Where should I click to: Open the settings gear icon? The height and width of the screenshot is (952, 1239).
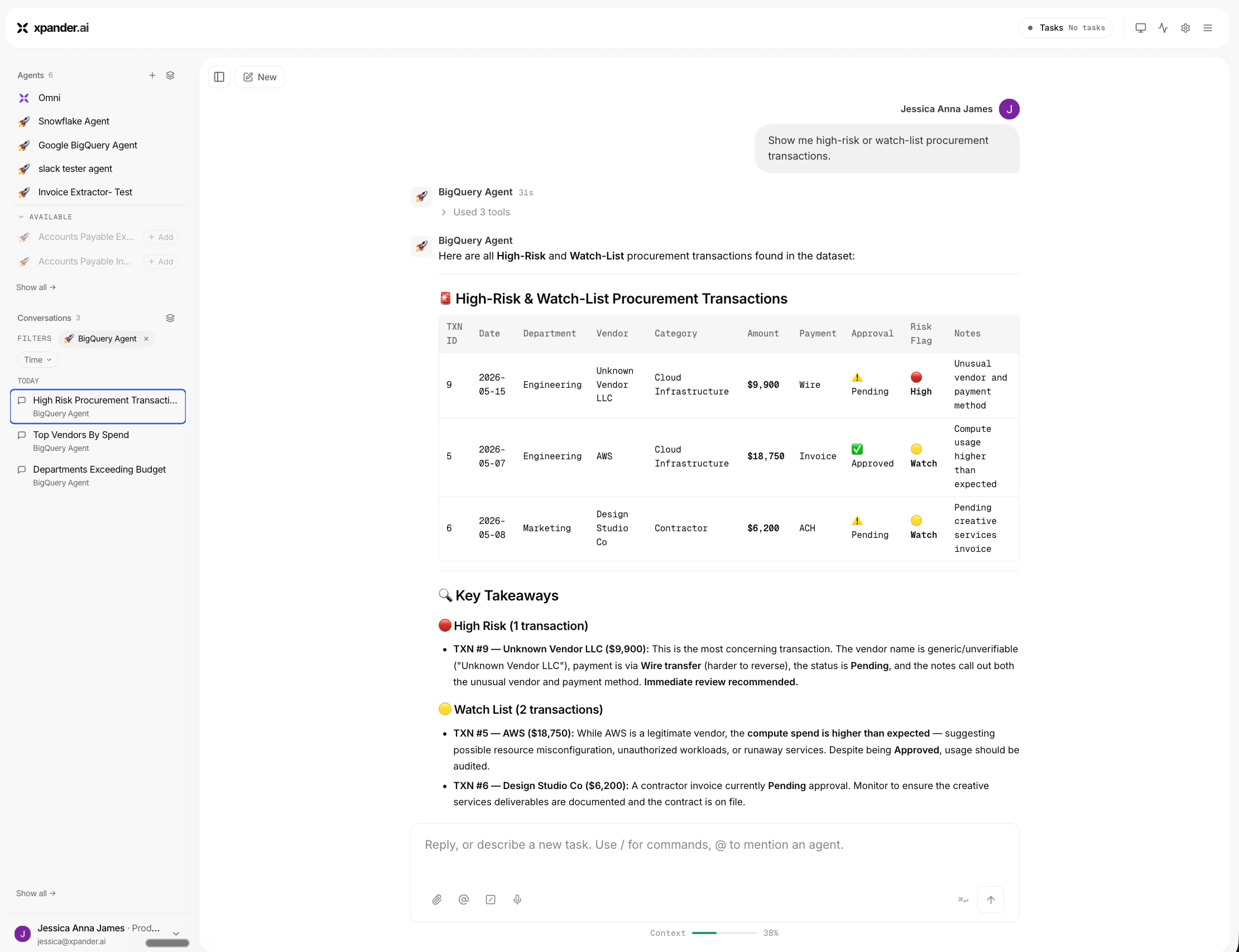click(1185, 28)
